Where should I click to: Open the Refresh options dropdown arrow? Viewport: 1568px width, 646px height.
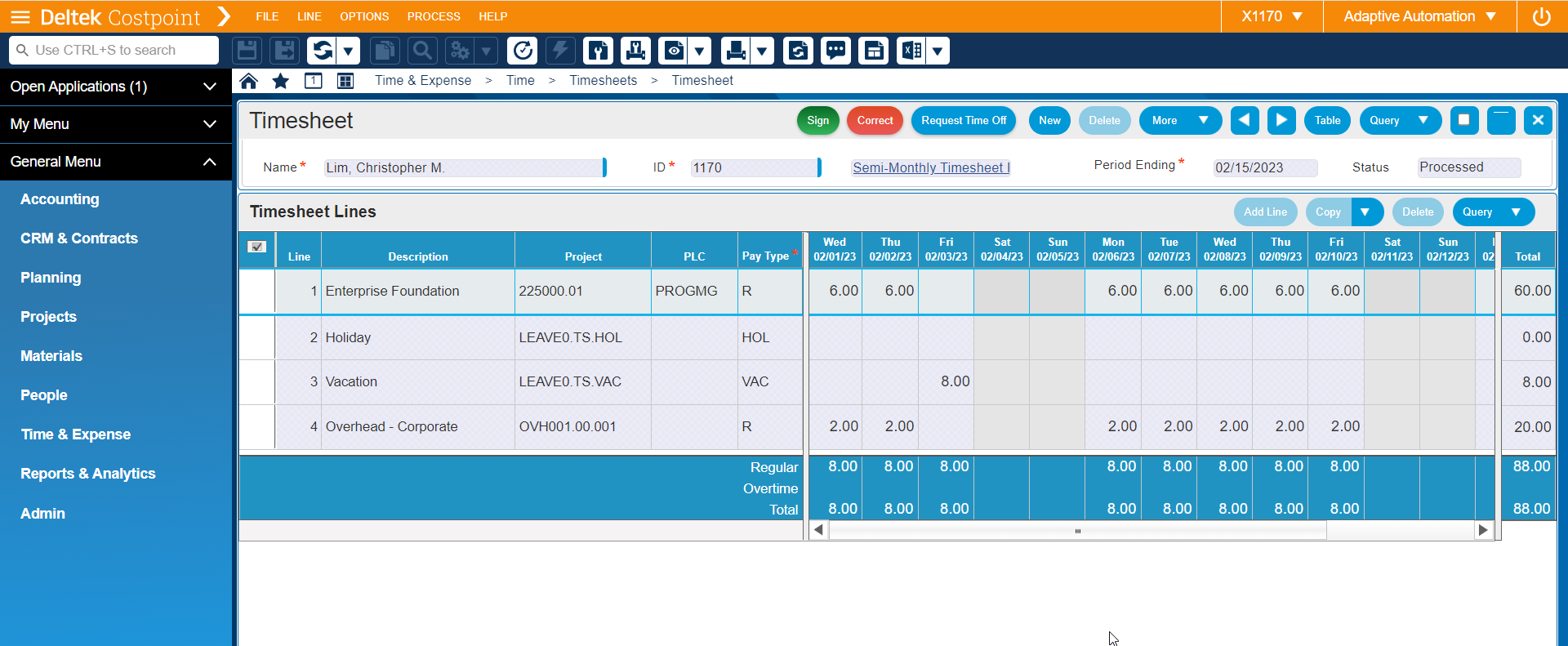click(348, 51)
